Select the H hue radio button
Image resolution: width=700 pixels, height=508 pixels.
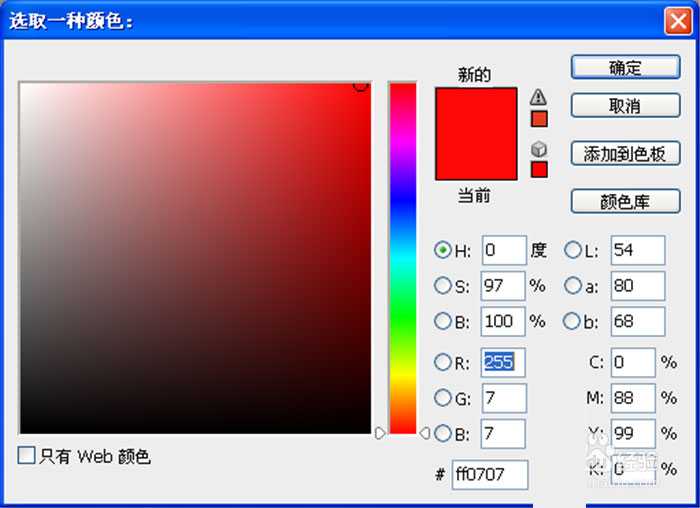442,250
